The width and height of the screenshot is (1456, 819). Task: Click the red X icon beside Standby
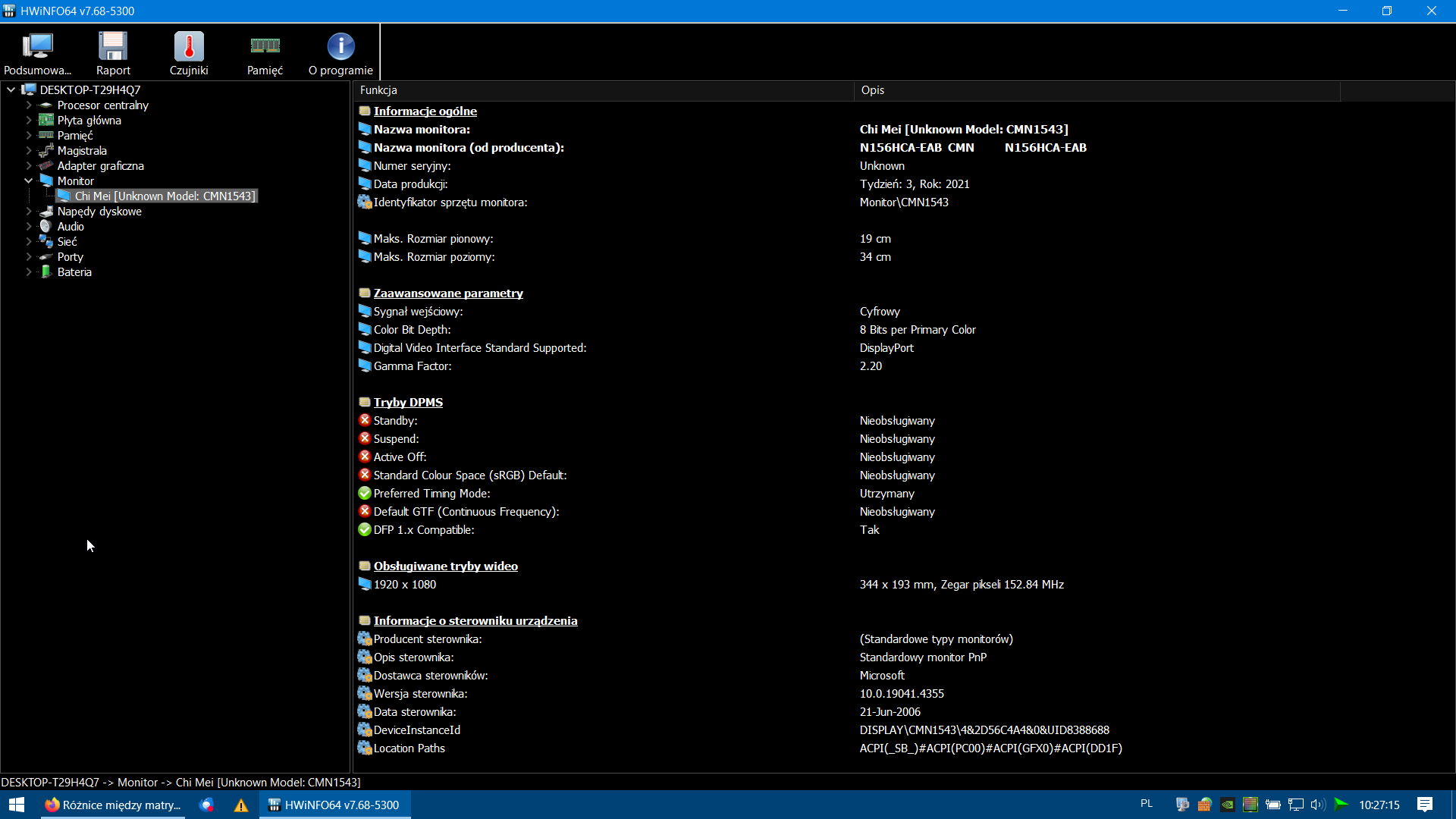365,420
